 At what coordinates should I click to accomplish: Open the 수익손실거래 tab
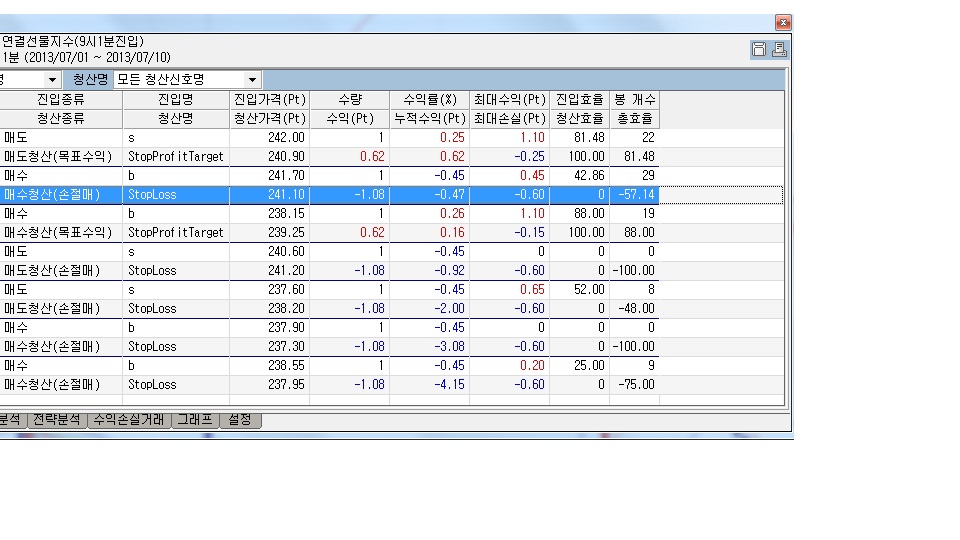[x=129, y=420]
